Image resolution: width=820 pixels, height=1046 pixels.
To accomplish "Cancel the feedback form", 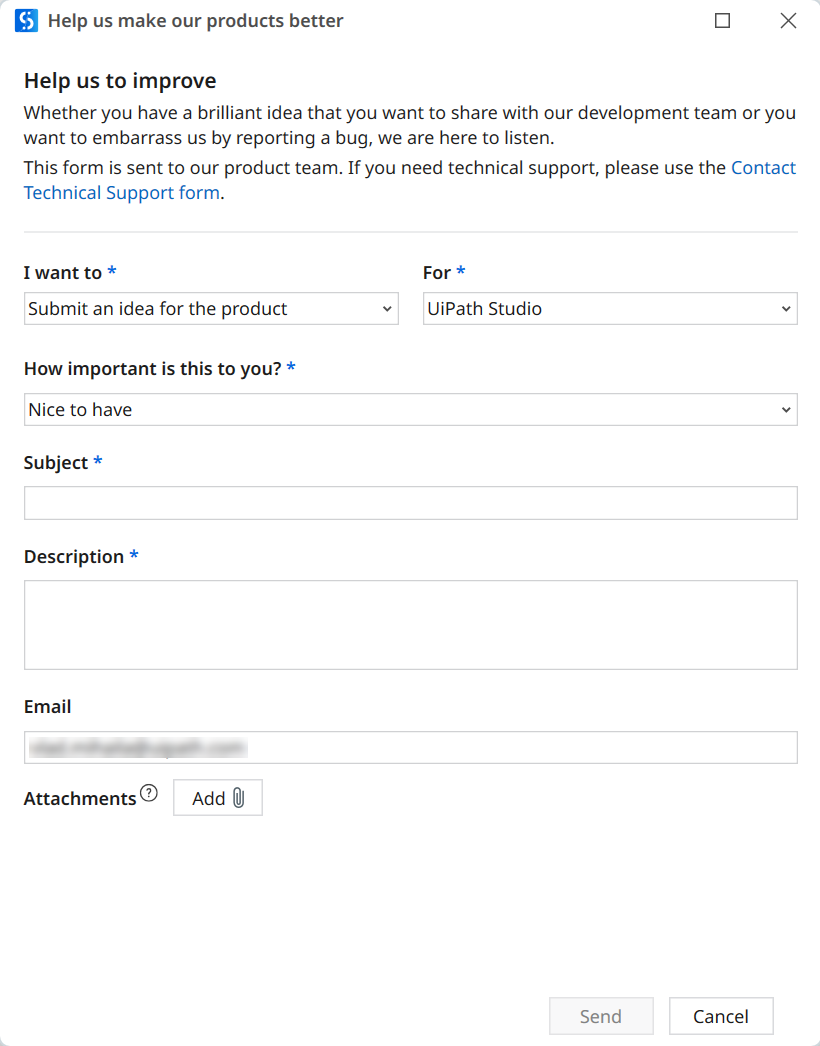I will point(721,1016).
